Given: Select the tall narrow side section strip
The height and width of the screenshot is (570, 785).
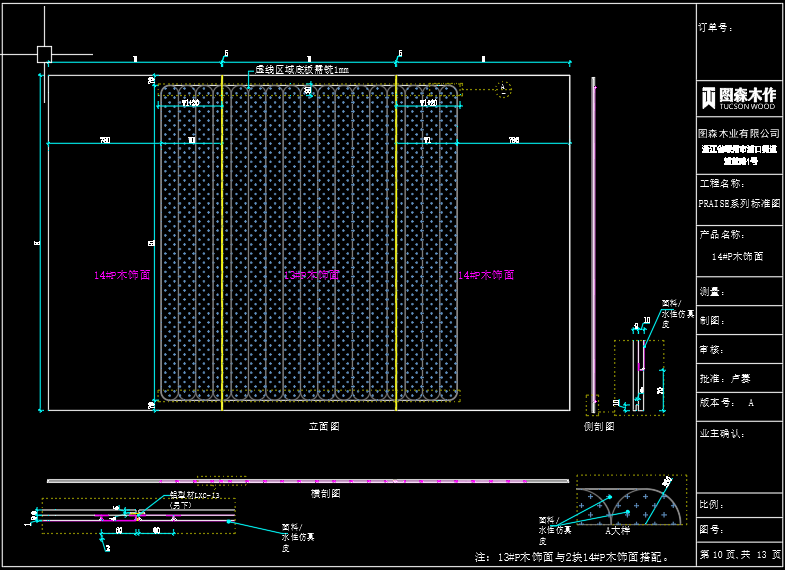Looking at the screenshot, I should pos(594,240).
